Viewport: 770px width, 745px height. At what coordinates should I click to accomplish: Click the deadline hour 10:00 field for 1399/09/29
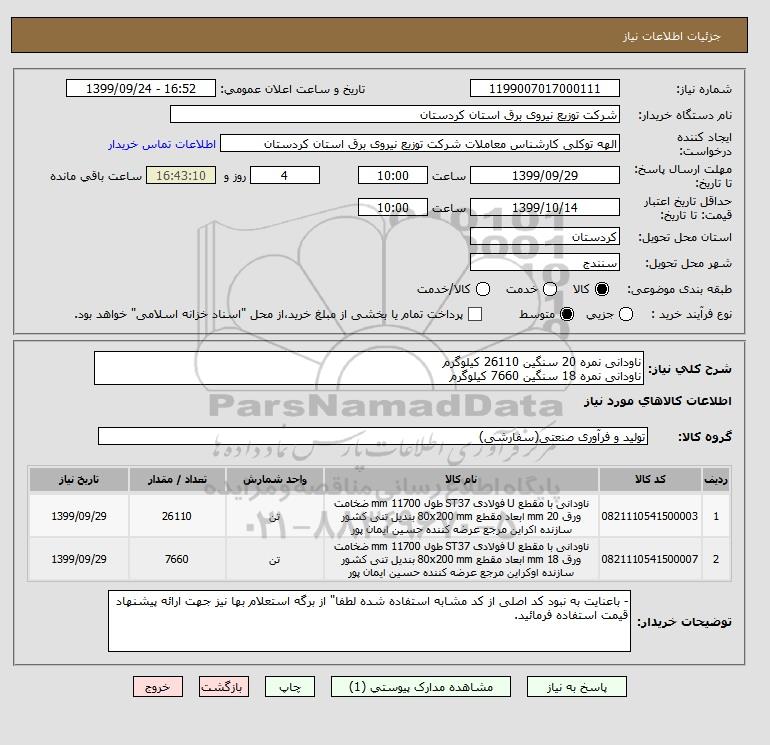point(393,175)
